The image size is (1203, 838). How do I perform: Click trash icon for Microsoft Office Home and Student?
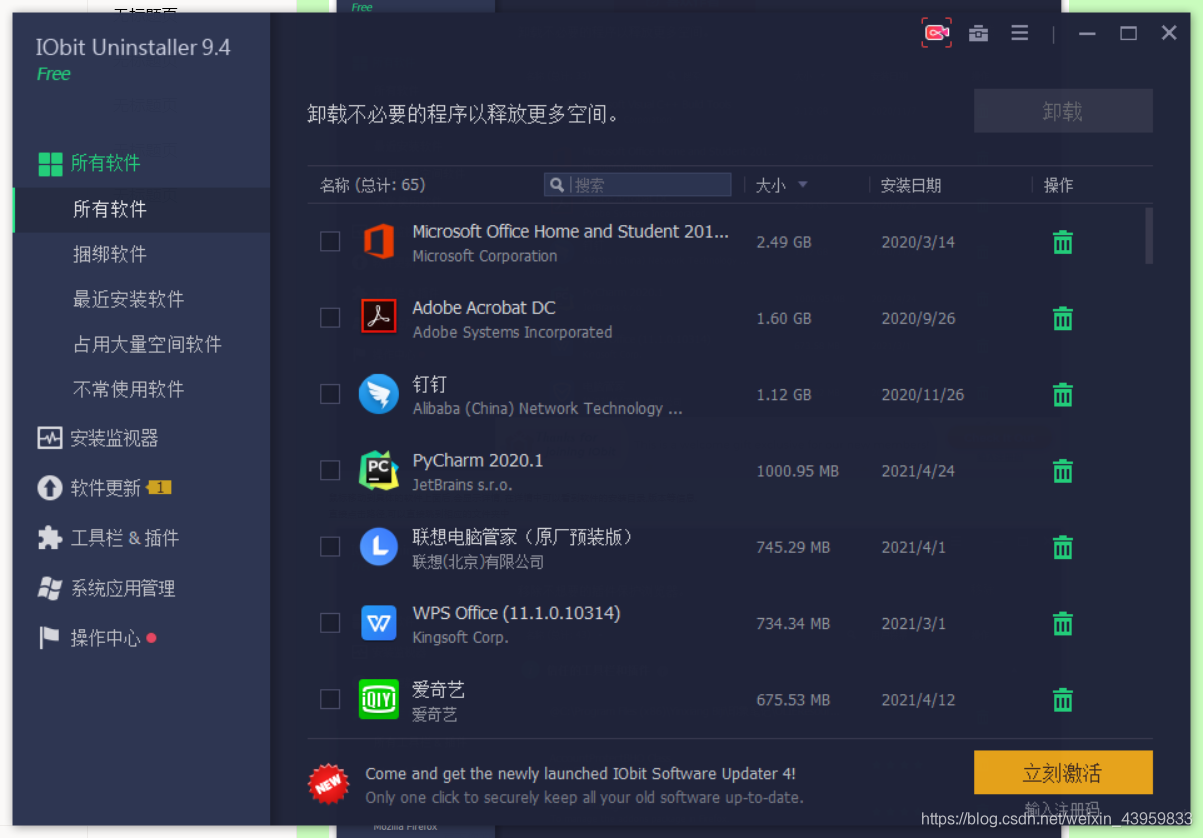tap(1063, 242)
